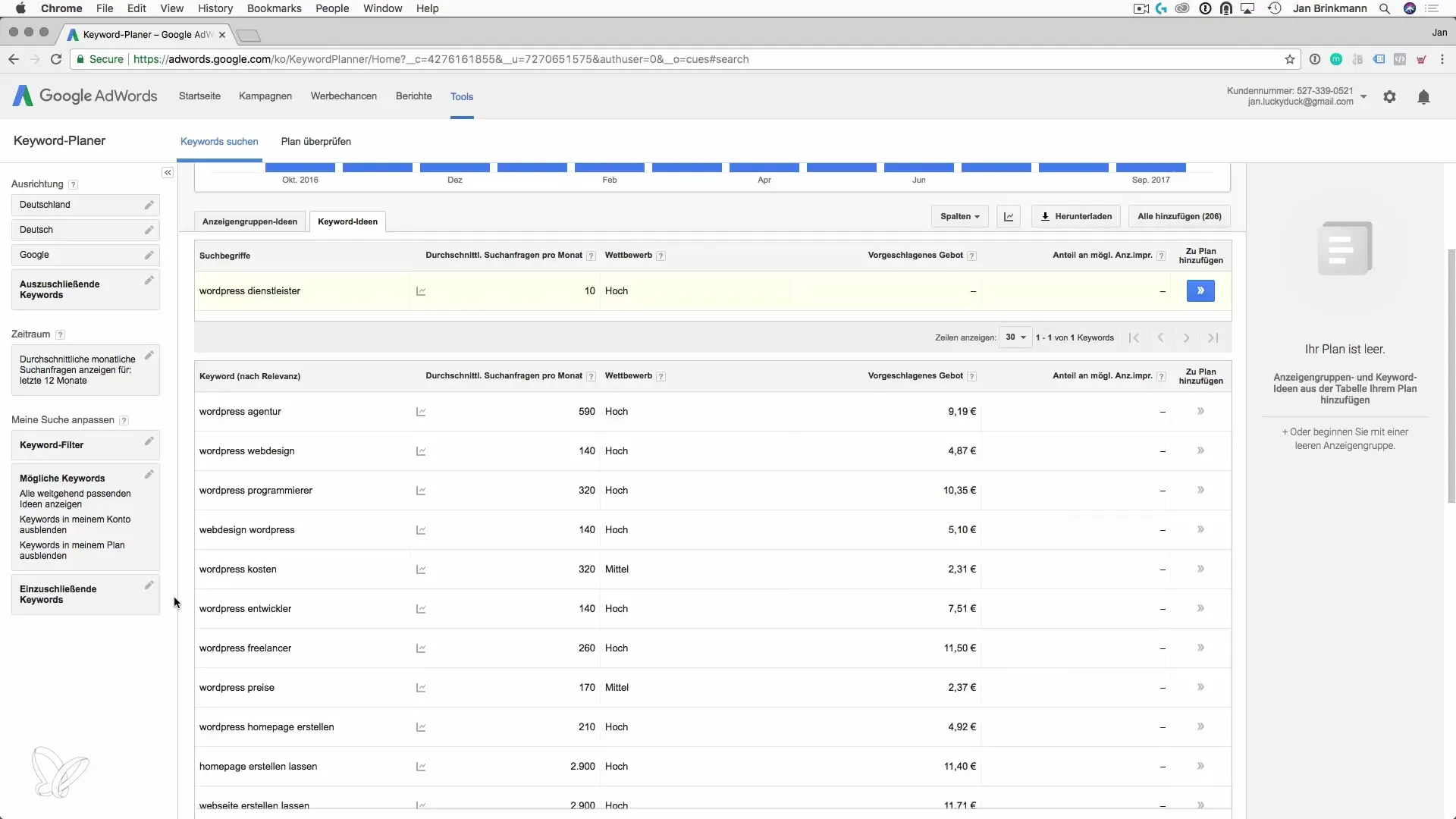This screenshot has height=819, width=1456.
Task: Open the rows-per-page 30 dropdown
Action: [1015, 337]
